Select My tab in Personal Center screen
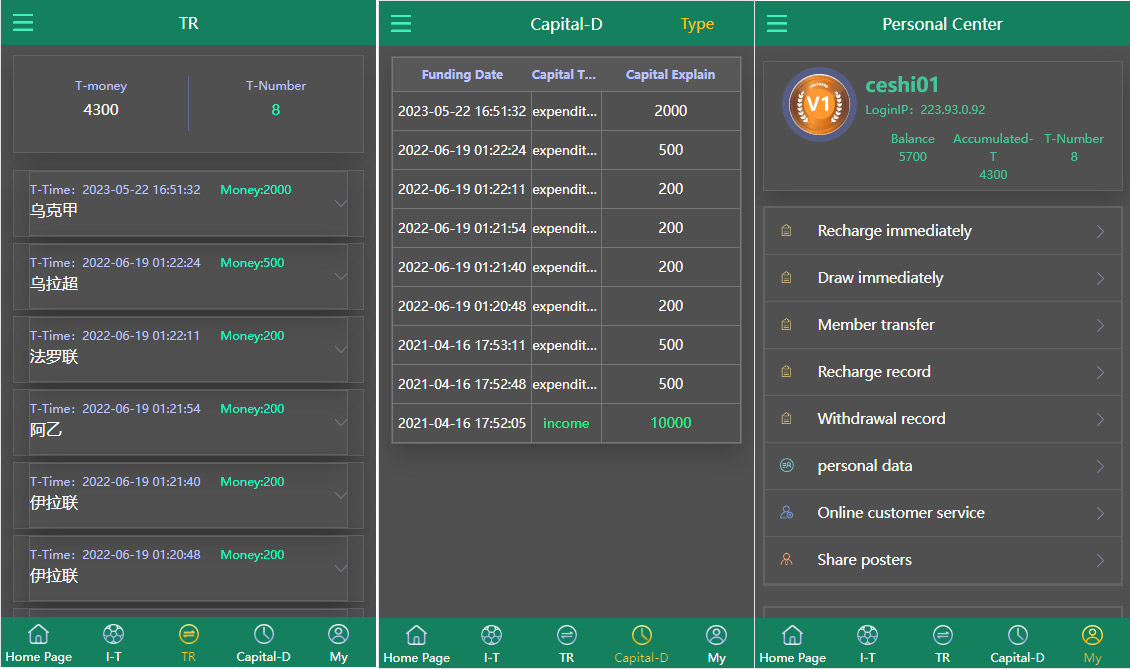 click(x=1092, y=643)
